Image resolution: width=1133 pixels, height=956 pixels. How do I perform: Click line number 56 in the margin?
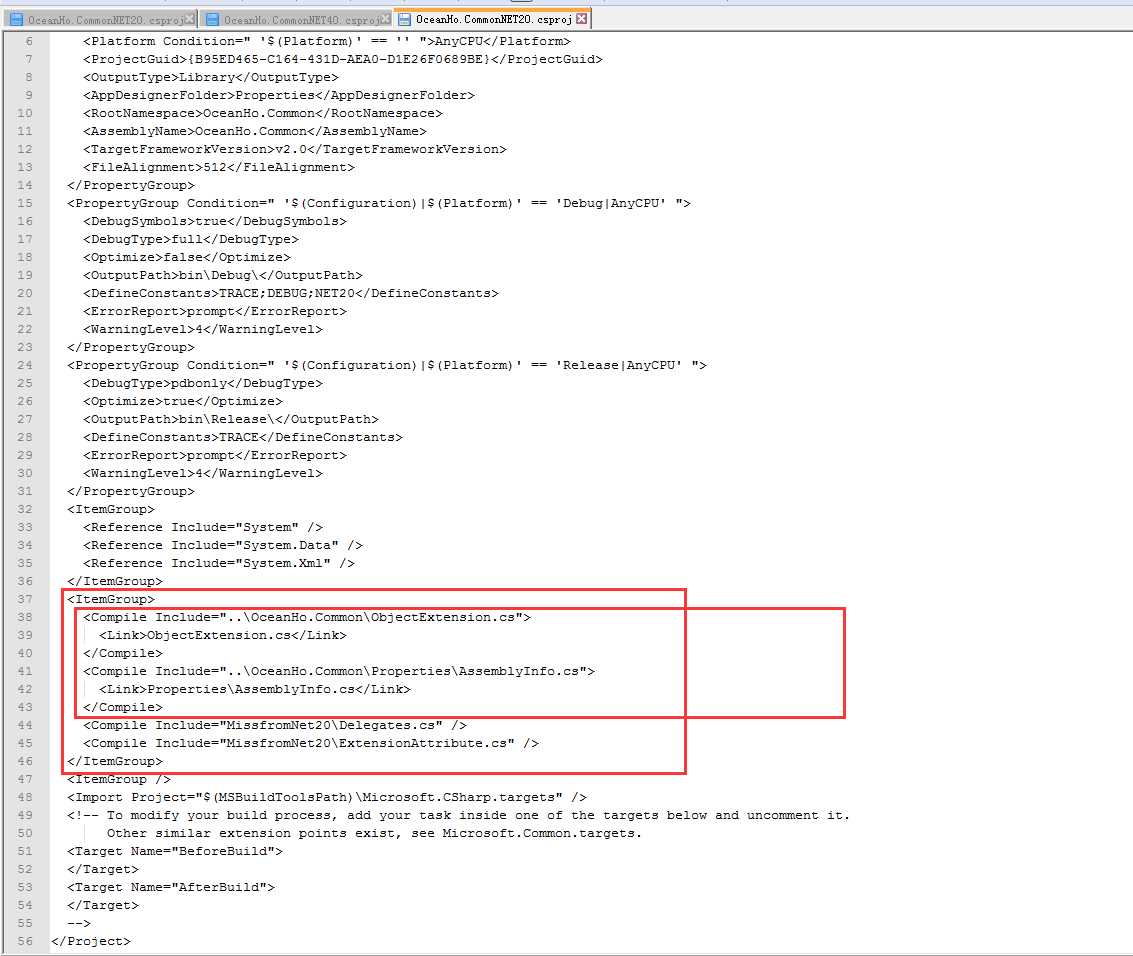[25, 941]
